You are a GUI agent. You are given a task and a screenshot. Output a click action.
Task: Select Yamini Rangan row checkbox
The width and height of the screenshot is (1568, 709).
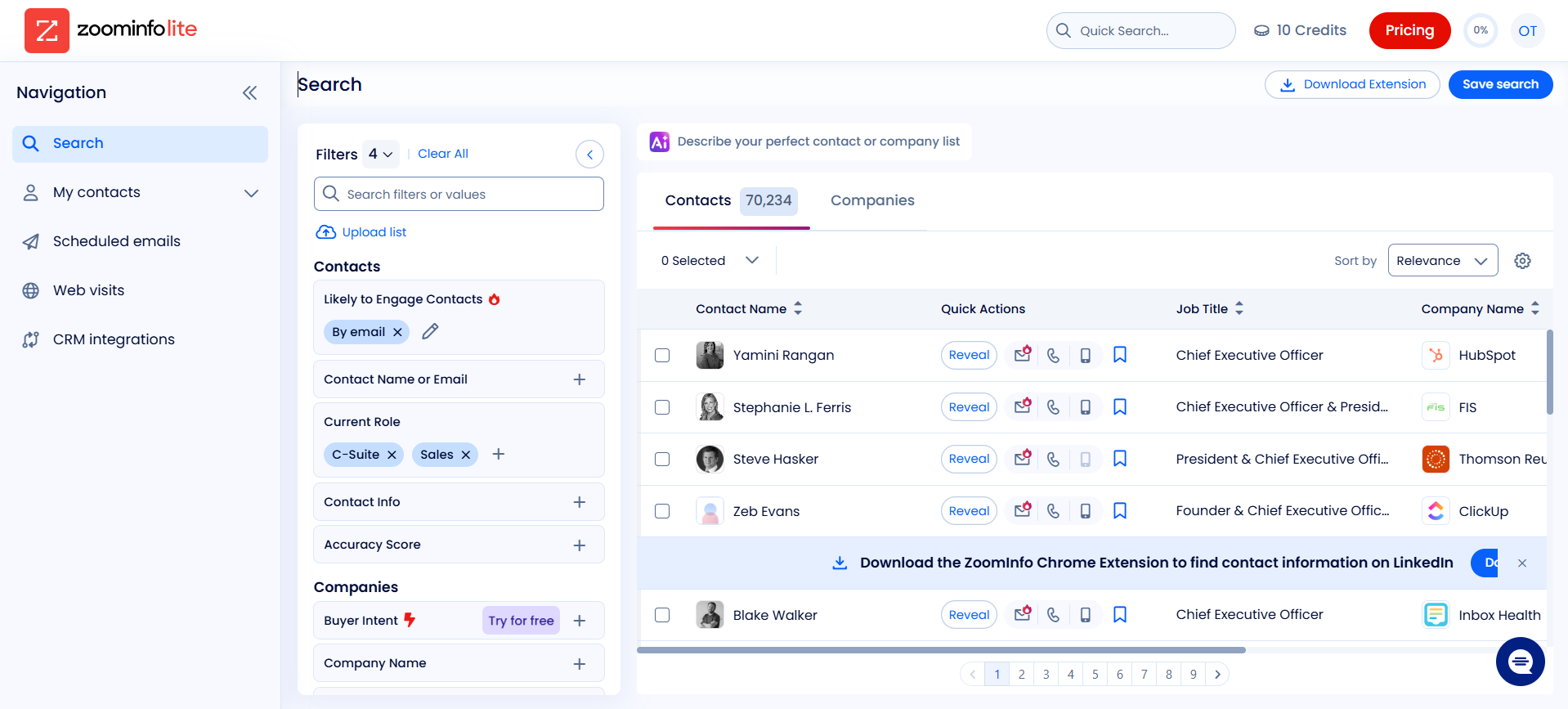pos(662,356)
